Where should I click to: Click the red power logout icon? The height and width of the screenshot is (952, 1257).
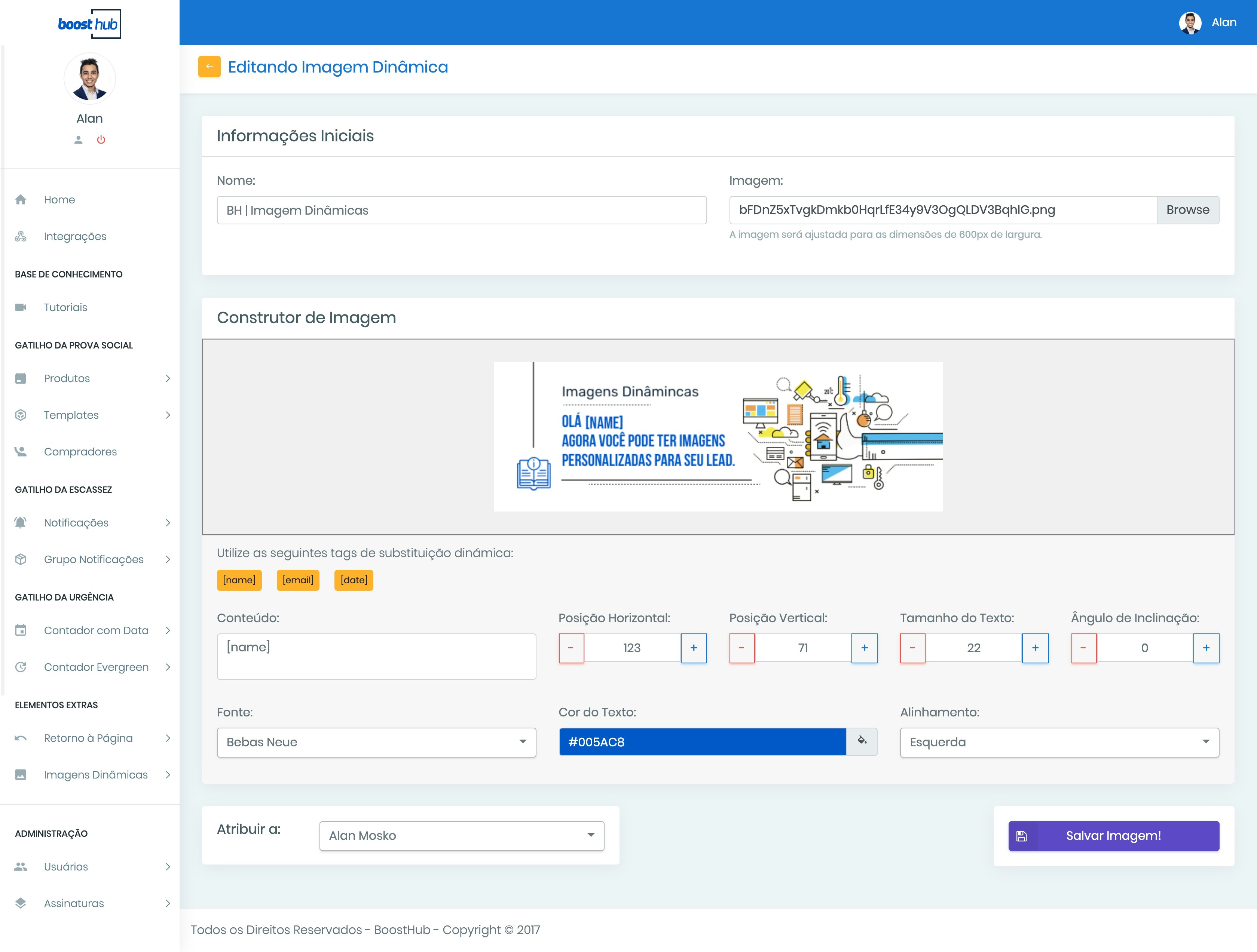click(x=101, y=140)
